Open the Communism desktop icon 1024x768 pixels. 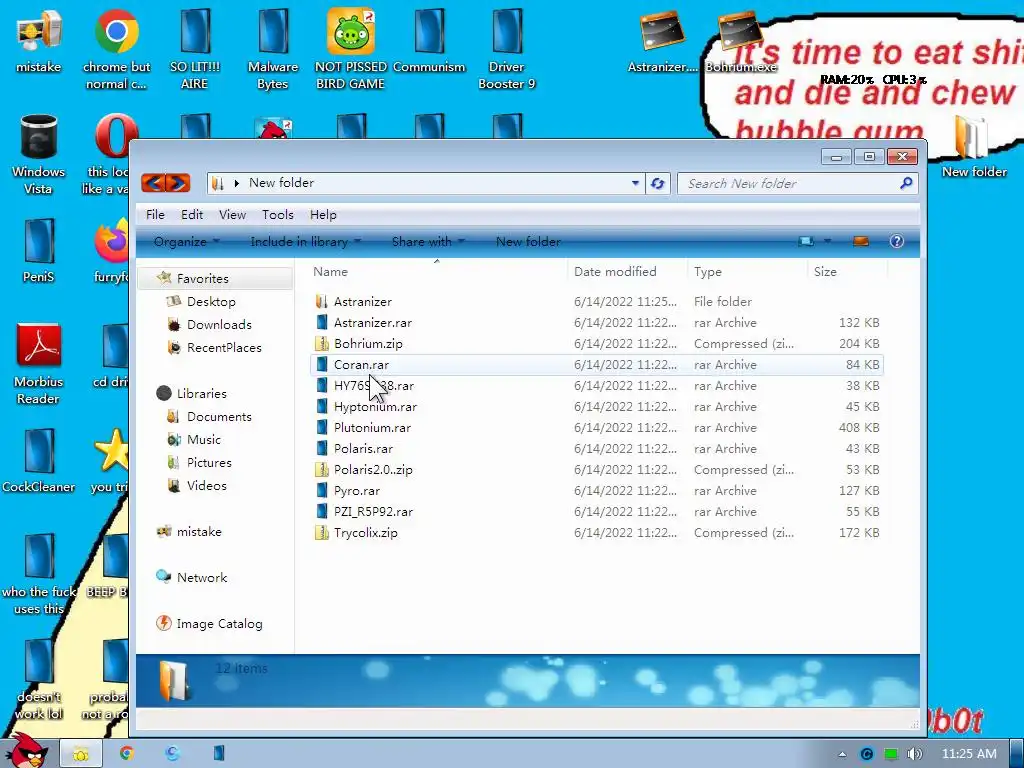coord(429,40)
